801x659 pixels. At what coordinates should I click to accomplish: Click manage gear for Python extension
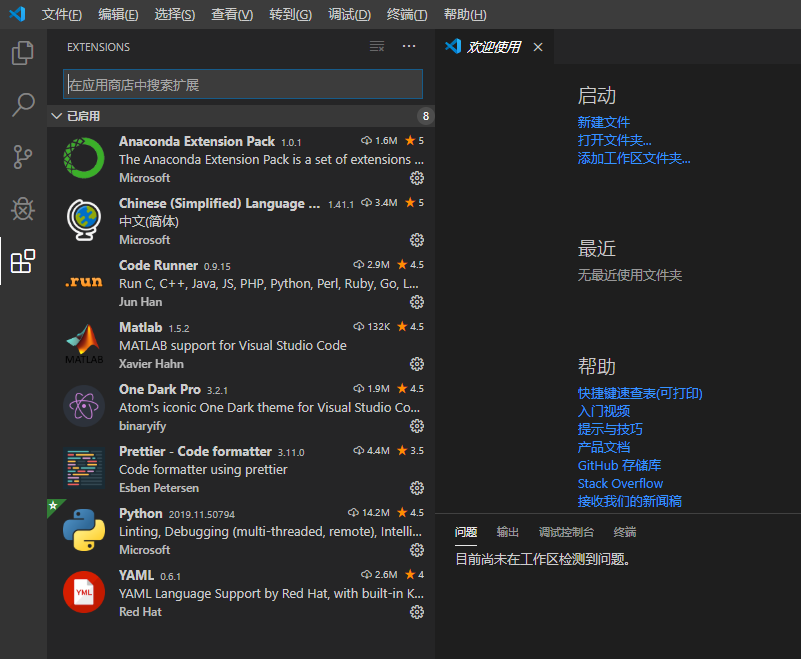pyautogui.click(x=417, y=550)
